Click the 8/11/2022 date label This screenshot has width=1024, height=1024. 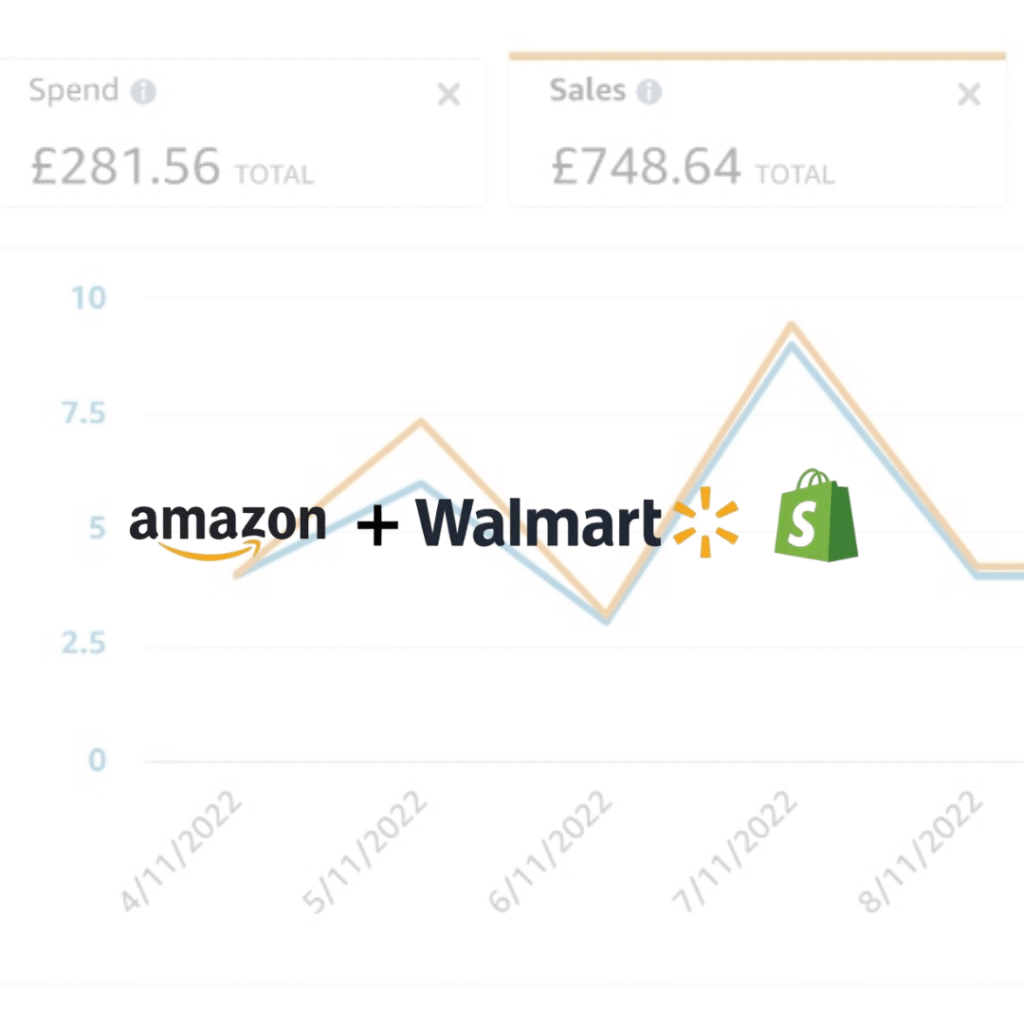pyautogui.click(x=920, y=851)
